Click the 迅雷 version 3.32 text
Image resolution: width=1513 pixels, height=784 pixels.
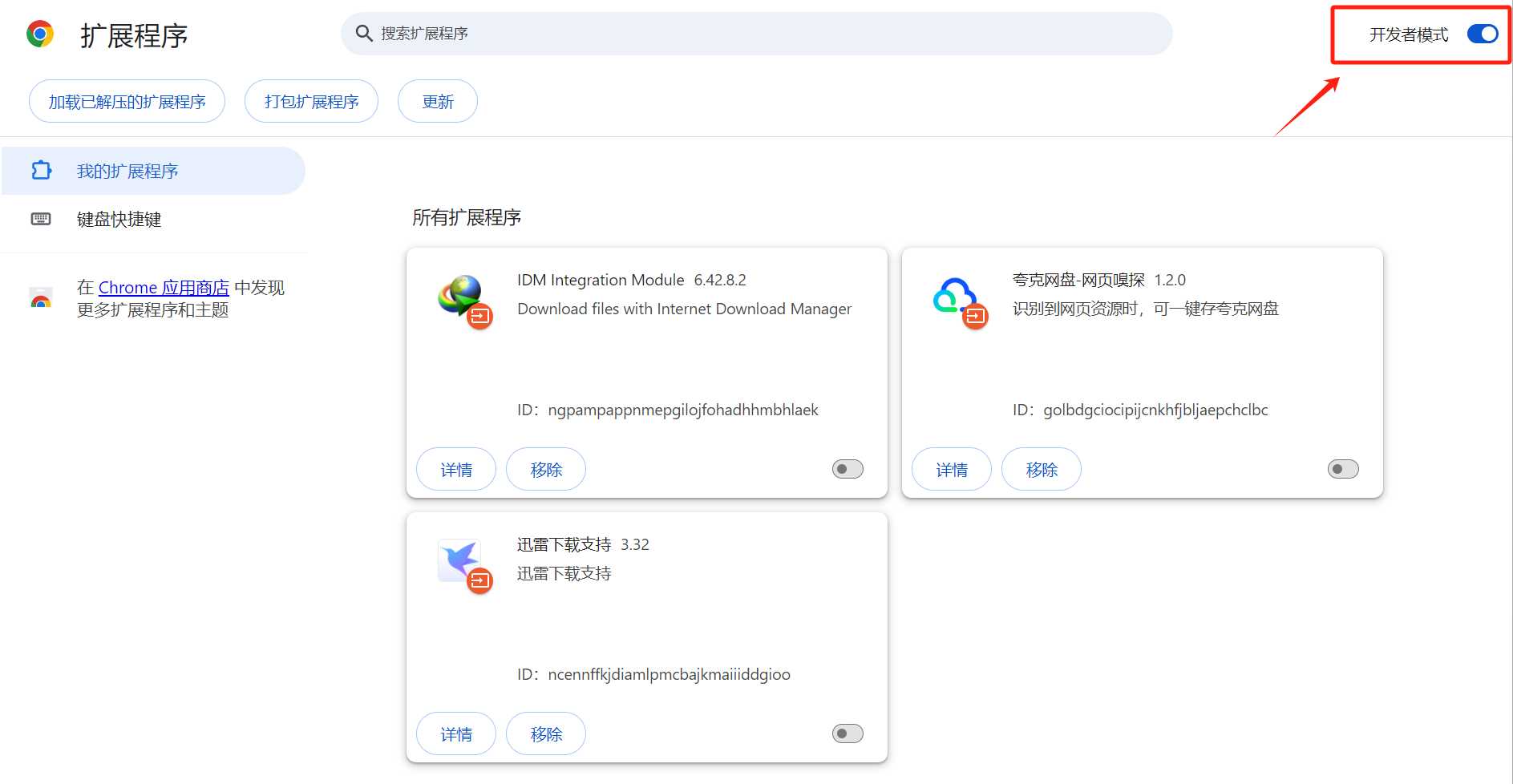tap(635, 544)
